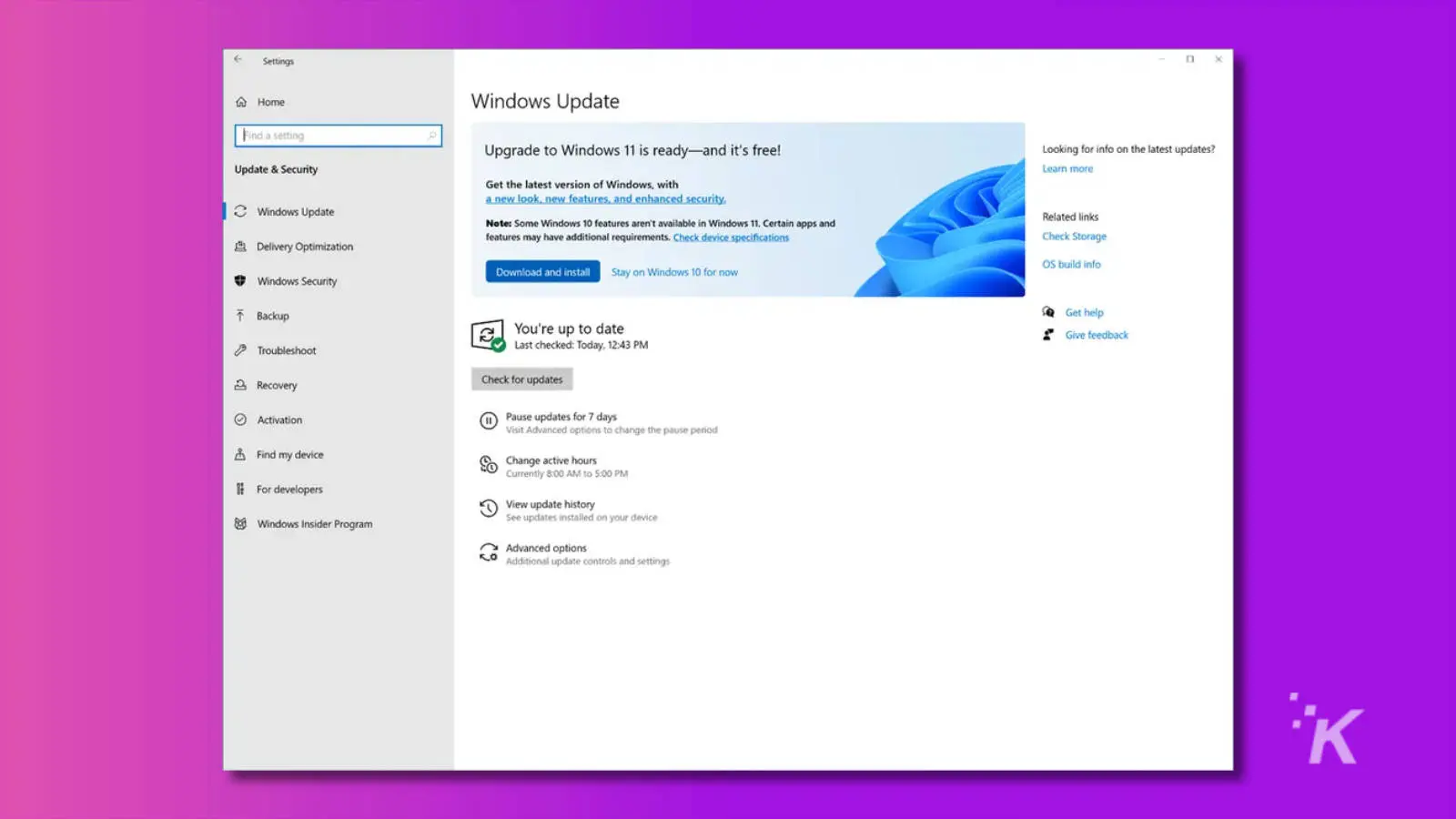The image size is (1456, 819).
Task: Focus the Find a setting search box
Action: tap(339, 136)
